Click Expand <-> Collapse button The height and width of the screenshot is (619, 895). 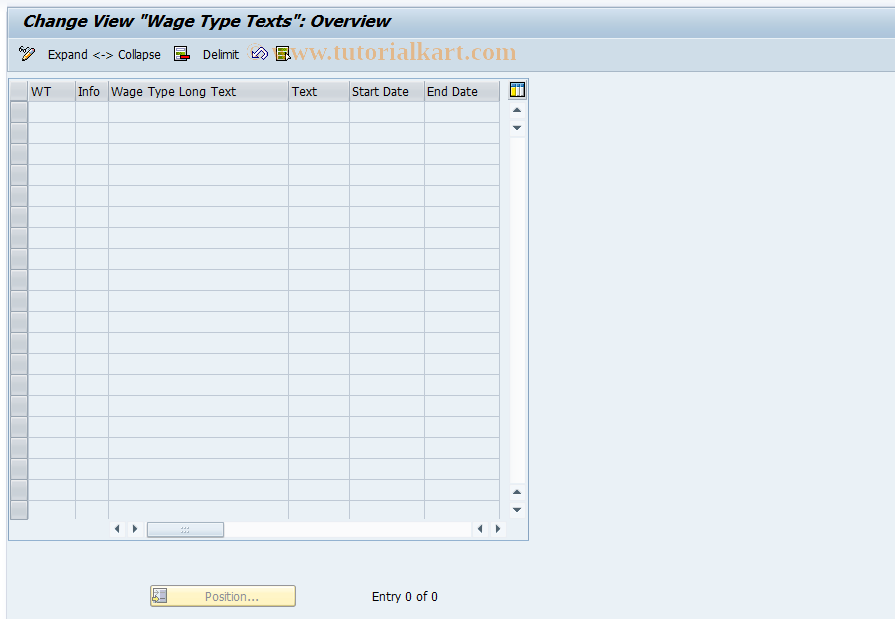pos(104,55)
